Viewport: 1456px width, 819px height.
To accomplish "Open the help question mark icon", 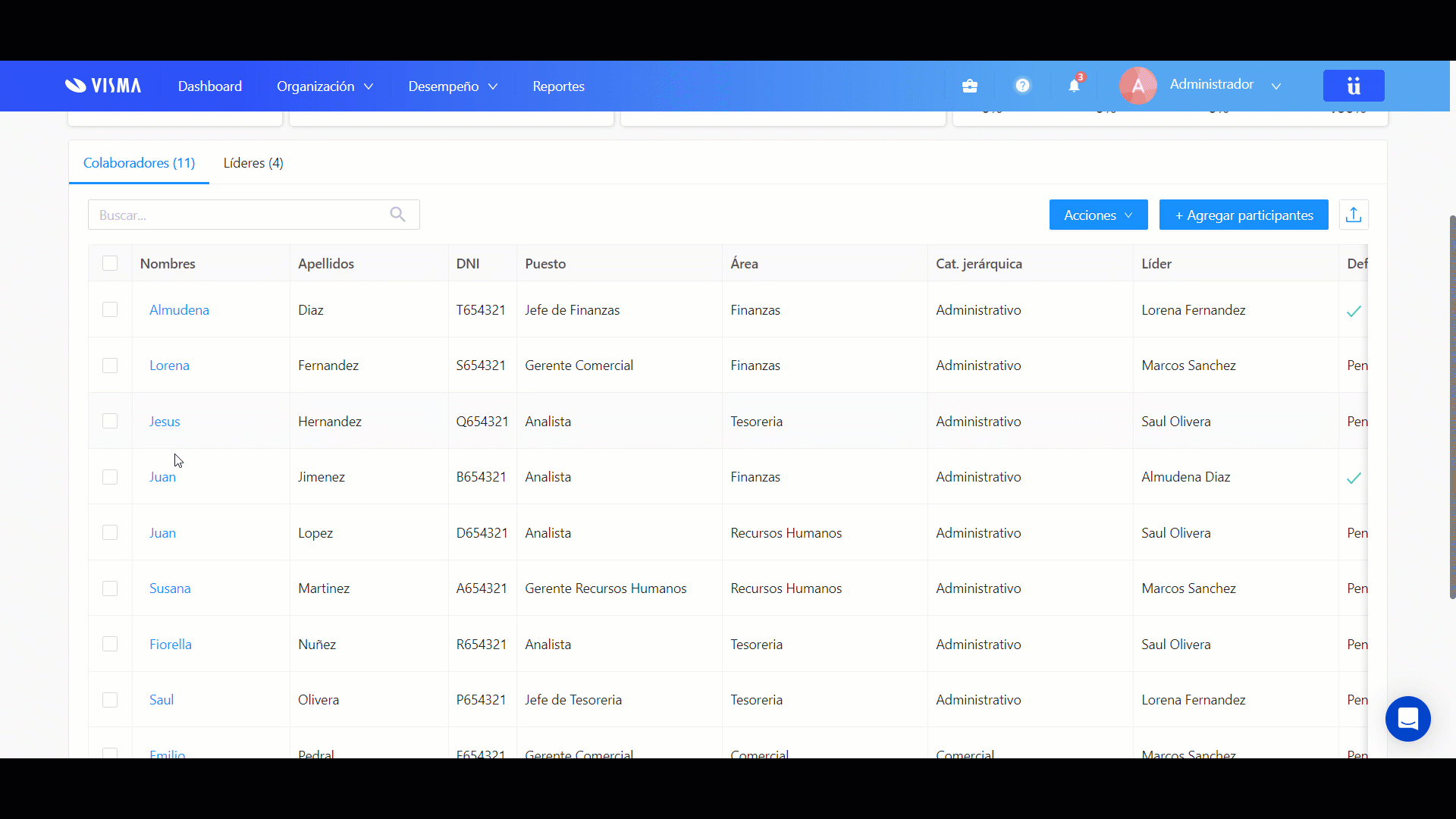I will click(1022, 86).
